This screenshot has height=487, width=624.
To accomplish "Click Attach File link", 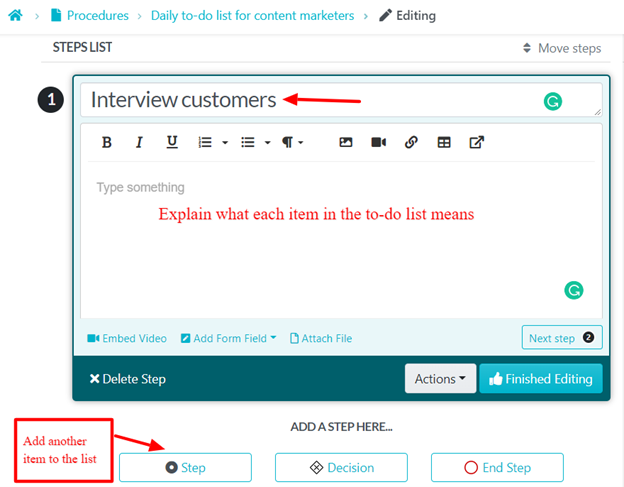I will (x=321, y=338).
